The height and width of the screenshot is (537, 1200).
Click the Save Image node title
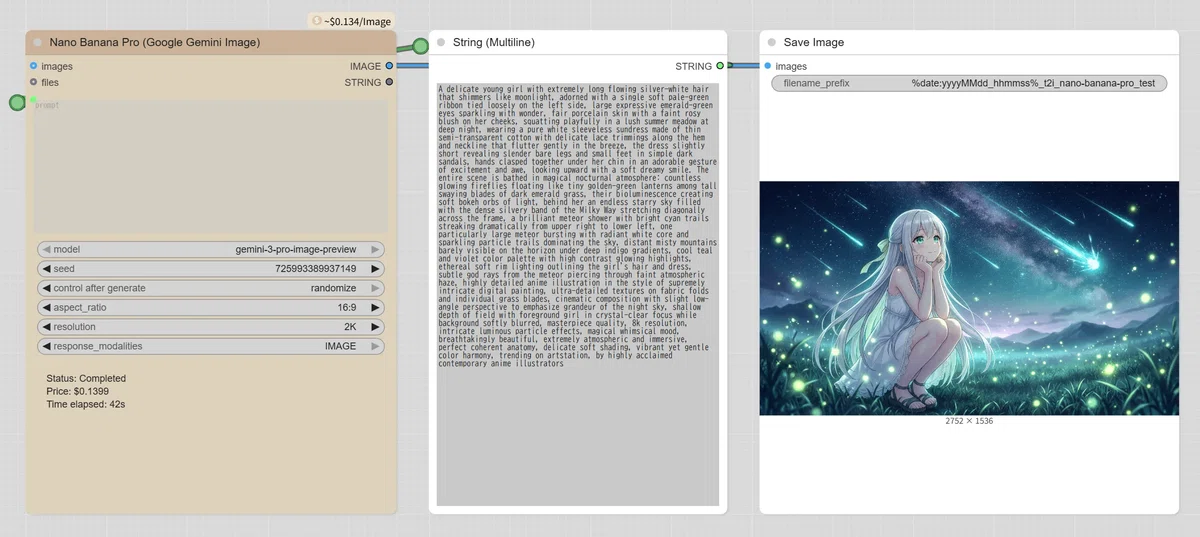[814, 43]
